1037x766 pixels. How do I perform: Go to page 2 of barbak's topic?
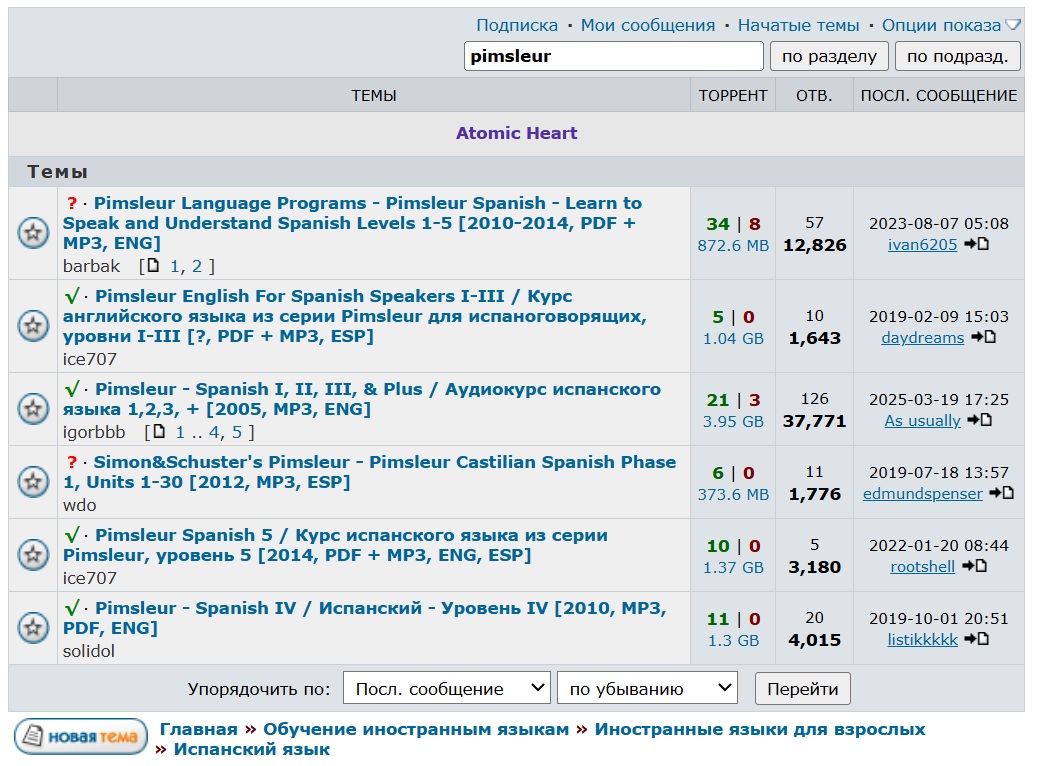(x=197, y=266)
